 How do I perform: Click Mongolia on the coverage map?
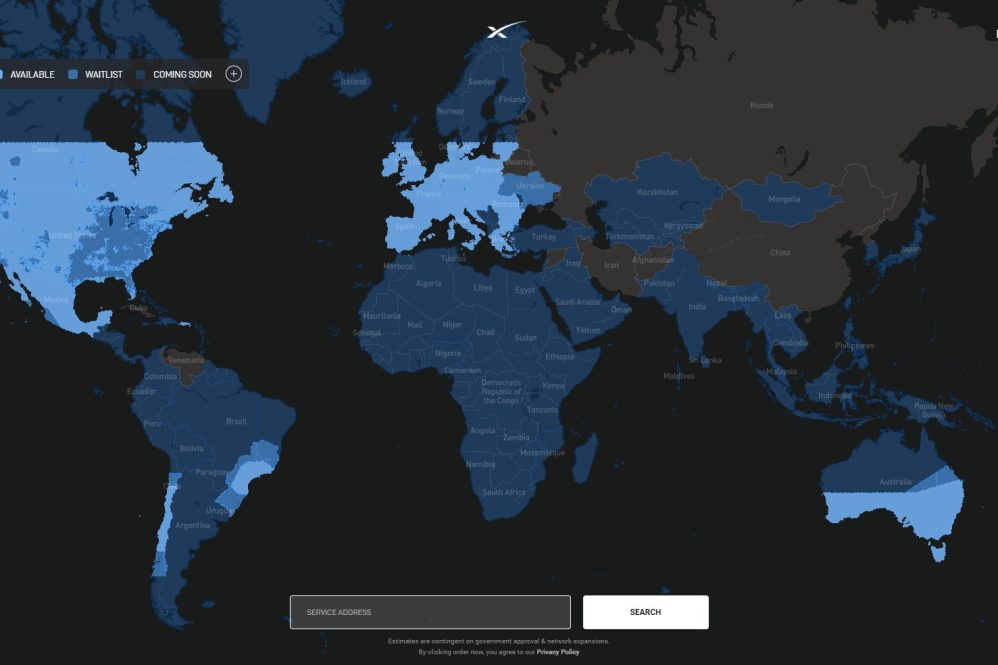tap(784, 199)
